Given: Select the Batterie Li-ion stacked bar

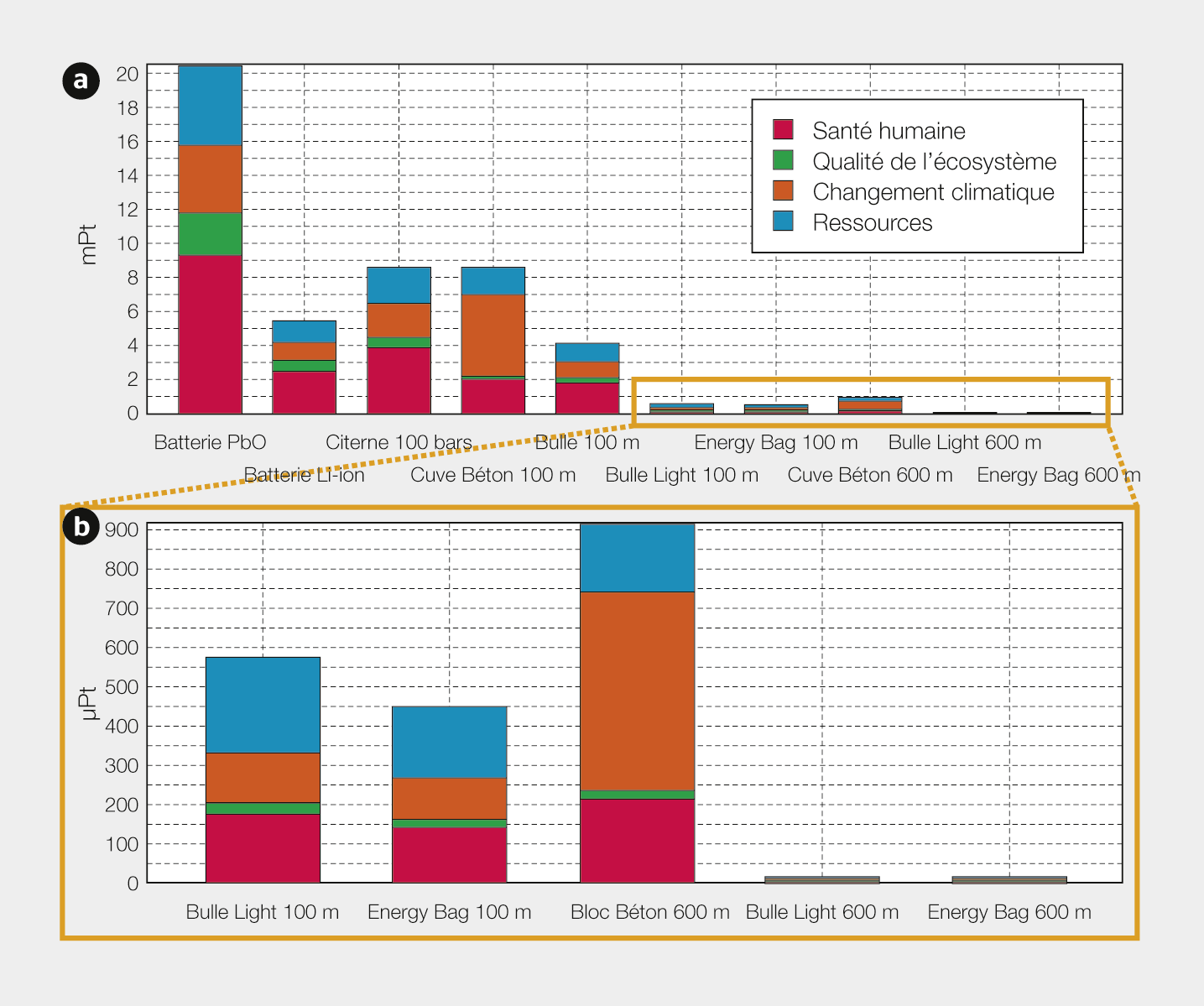Looking at the screenshot, I should tap(304, 367).
